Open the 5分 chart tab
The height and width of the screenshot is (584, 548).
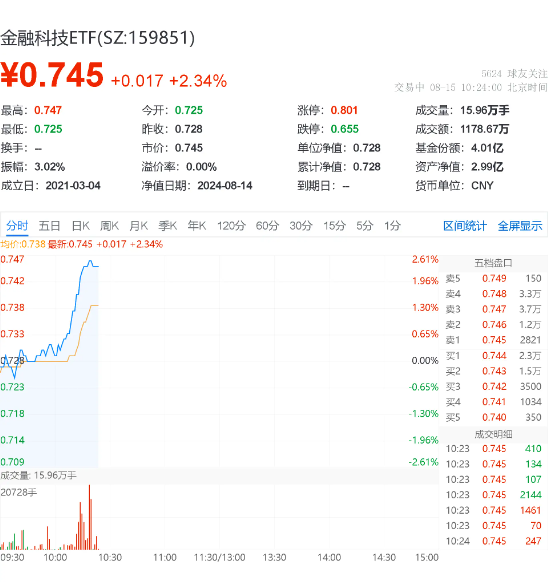(x=364, y=226)
